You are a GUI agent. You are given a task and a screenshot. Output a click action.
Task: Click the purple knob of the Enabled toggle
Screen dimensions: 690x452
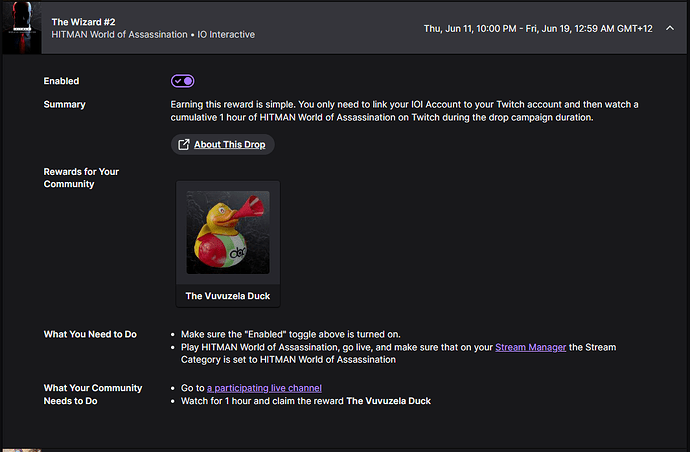[x=188, y=81]
